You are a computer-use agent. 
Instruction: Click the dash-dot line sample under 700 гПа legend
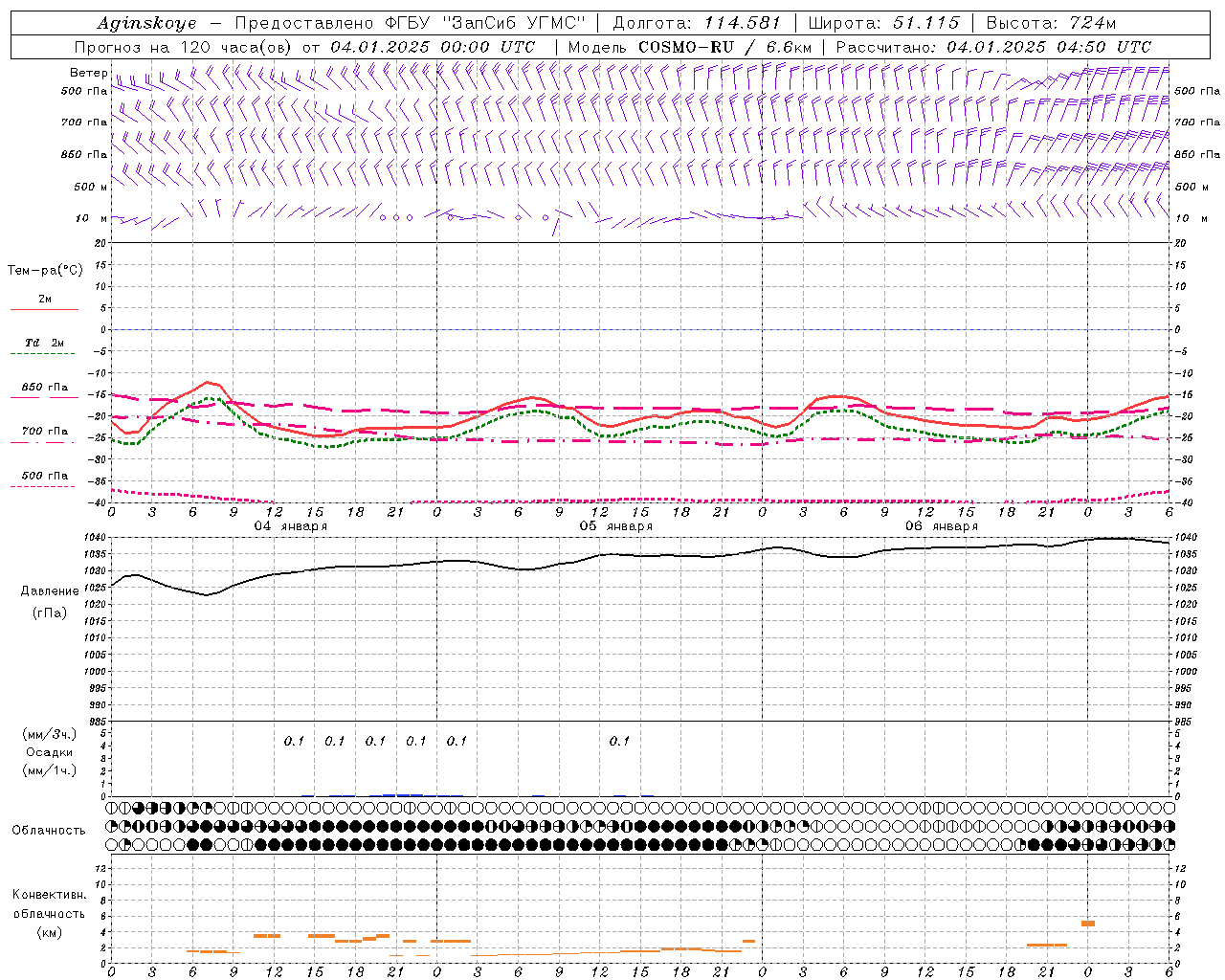(x=44, y=443)
